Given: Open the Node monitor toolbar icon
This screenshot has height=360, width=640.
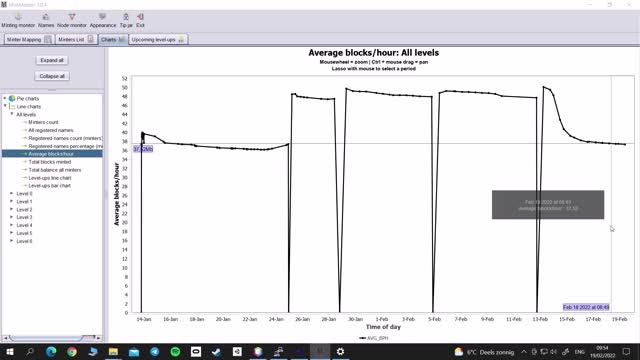Looking at the screenshot, I should [x=71, y=20].
